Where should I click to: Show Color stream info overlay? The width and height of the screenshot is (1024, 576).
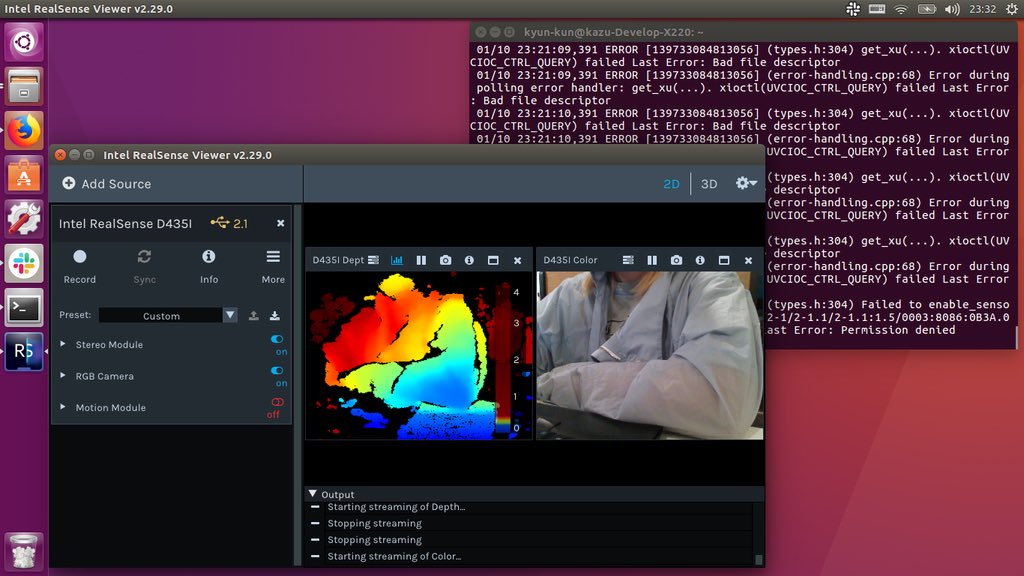coord(700,260)
